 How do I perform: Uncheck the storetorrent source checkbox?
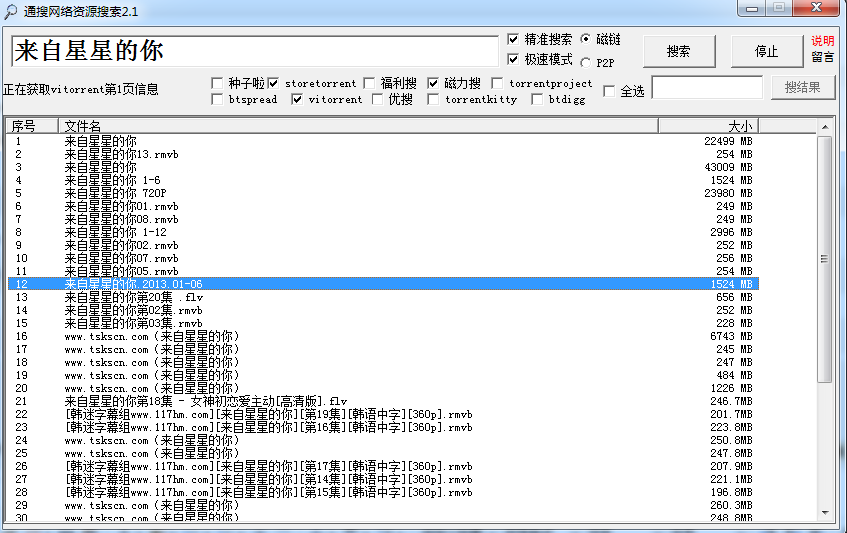[x=273, y=83]
